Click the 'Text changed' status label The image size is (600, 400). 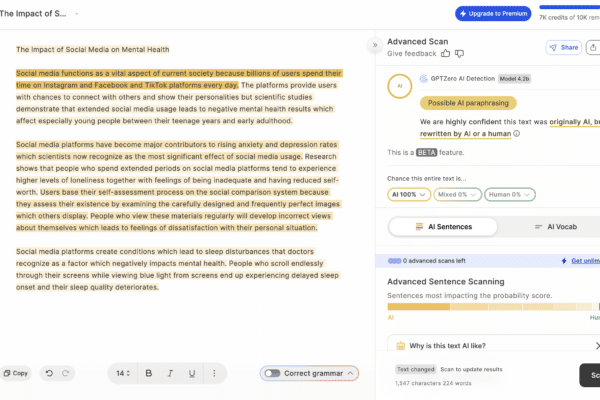pyautogui.click(x=416, y=369)
